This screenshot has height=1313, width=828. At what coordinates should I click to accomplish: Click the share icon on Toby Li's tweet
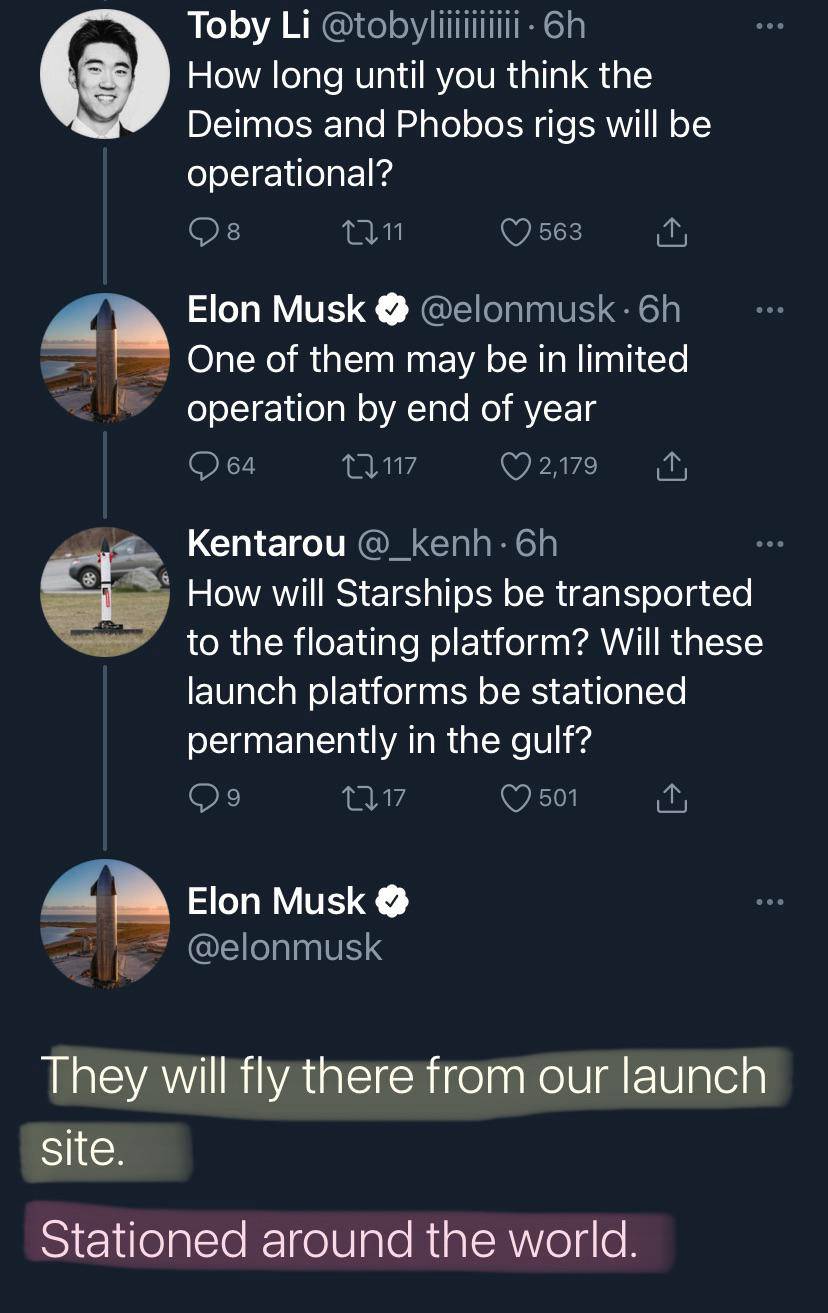point(671,231)
